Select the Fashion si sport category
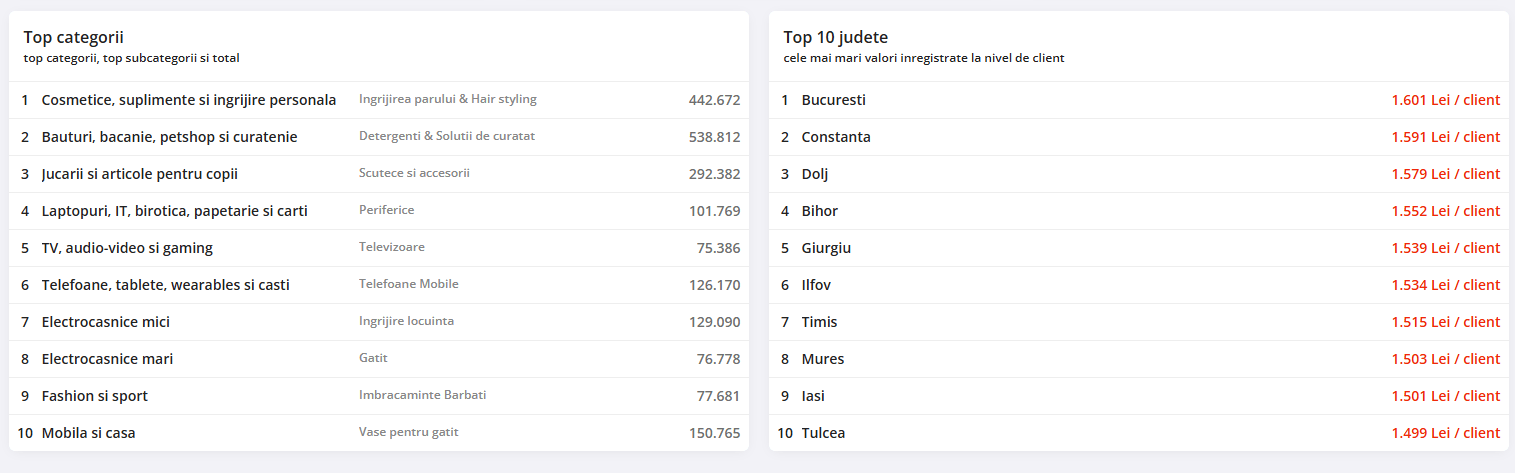 click(x=94, y=396)
